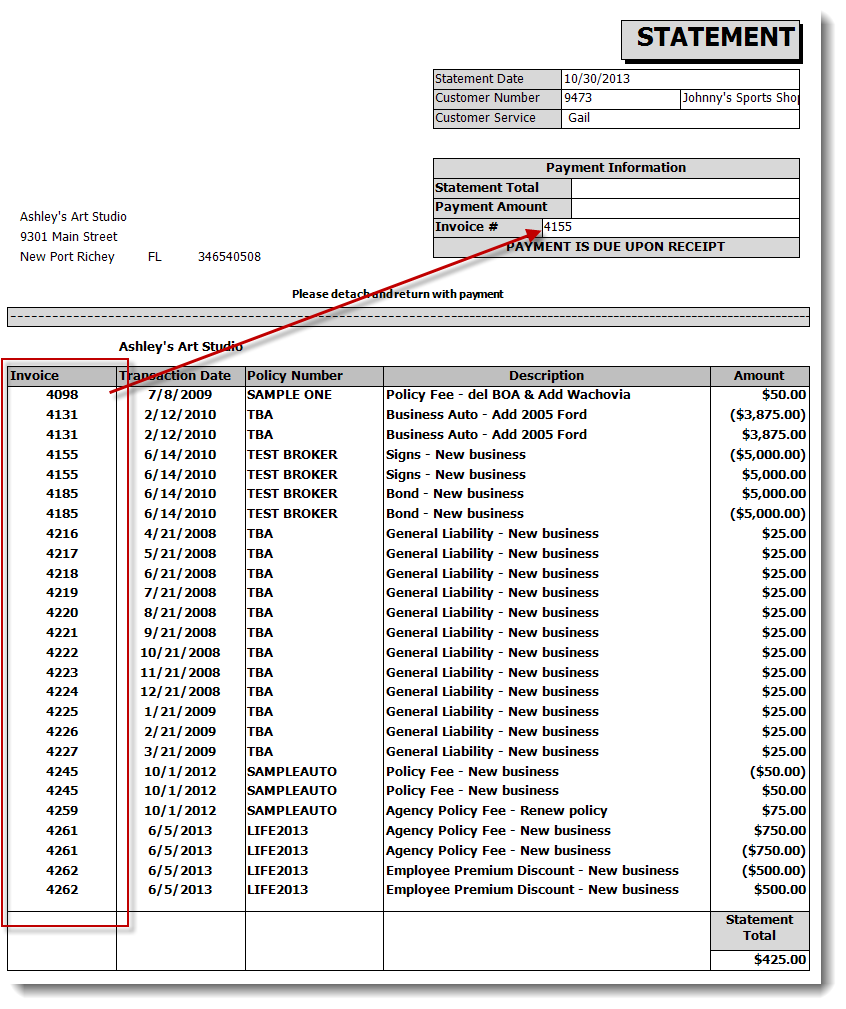Image resolution: width=846 pixels, height=1009 pixels.
Task: Click the $75.00 amount
Action: point(784,811)
